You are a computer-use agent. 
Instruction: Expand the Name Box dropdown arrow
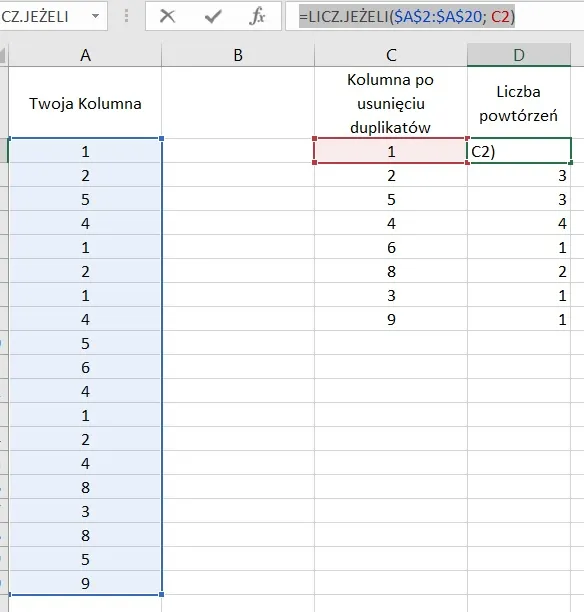point(95,16)
